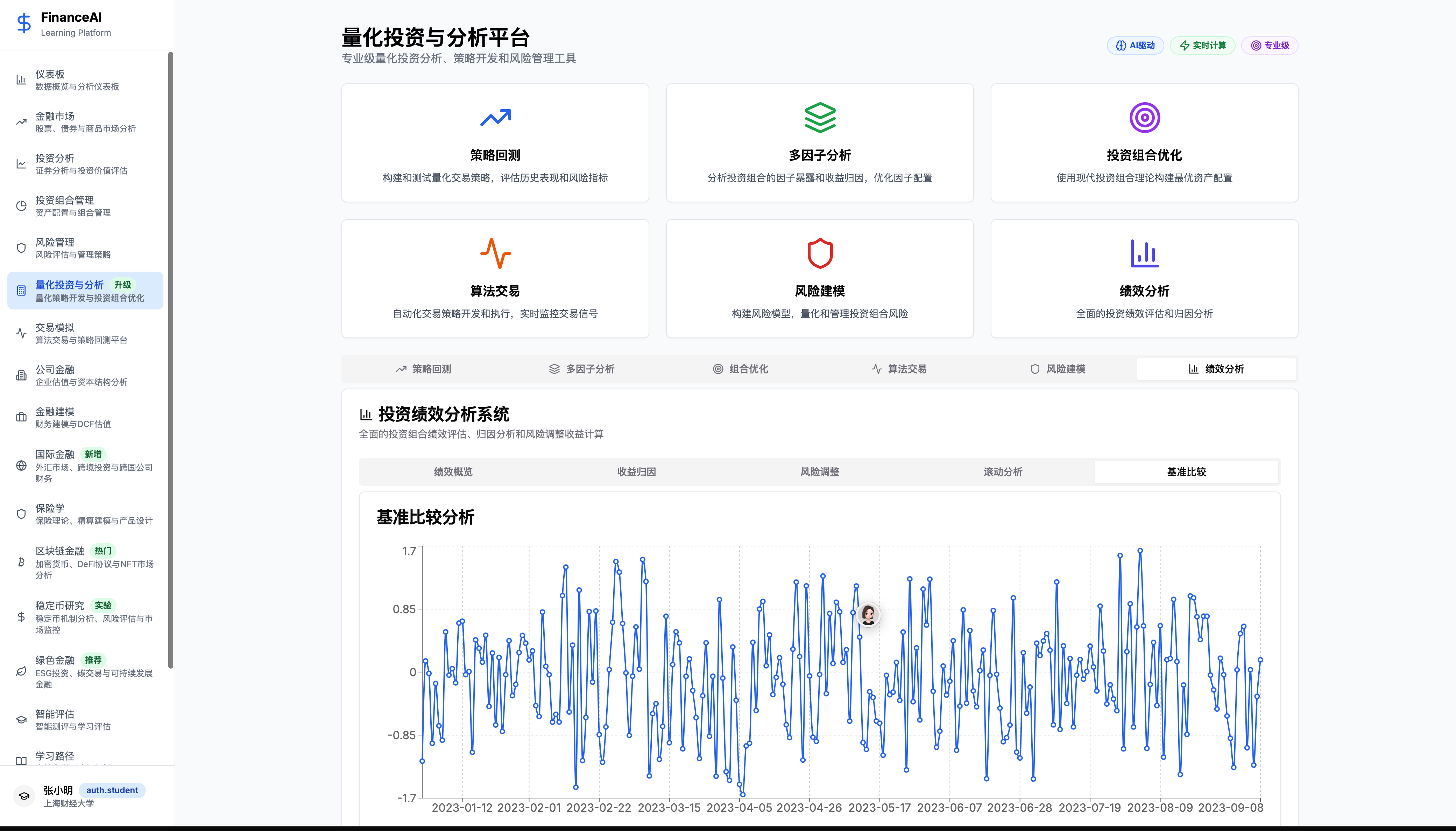The image size is (1456, 831).
Task: Click the bitcoin icon next to 区块链金融
Action: pyautogui.click(x=21, y=562)
